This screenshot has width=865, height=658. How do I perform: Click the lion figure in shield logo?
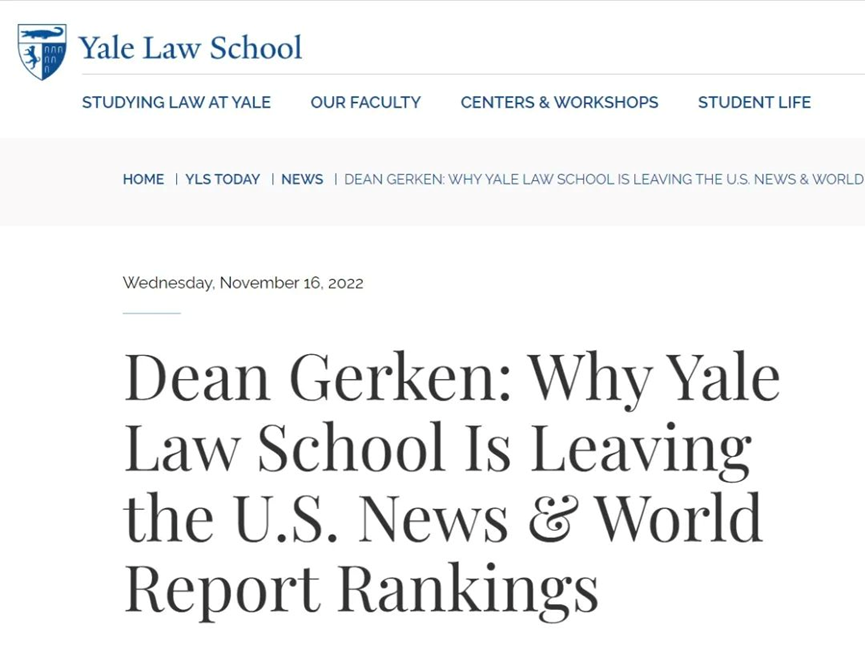pyautogui.click(x=31, y=57)
